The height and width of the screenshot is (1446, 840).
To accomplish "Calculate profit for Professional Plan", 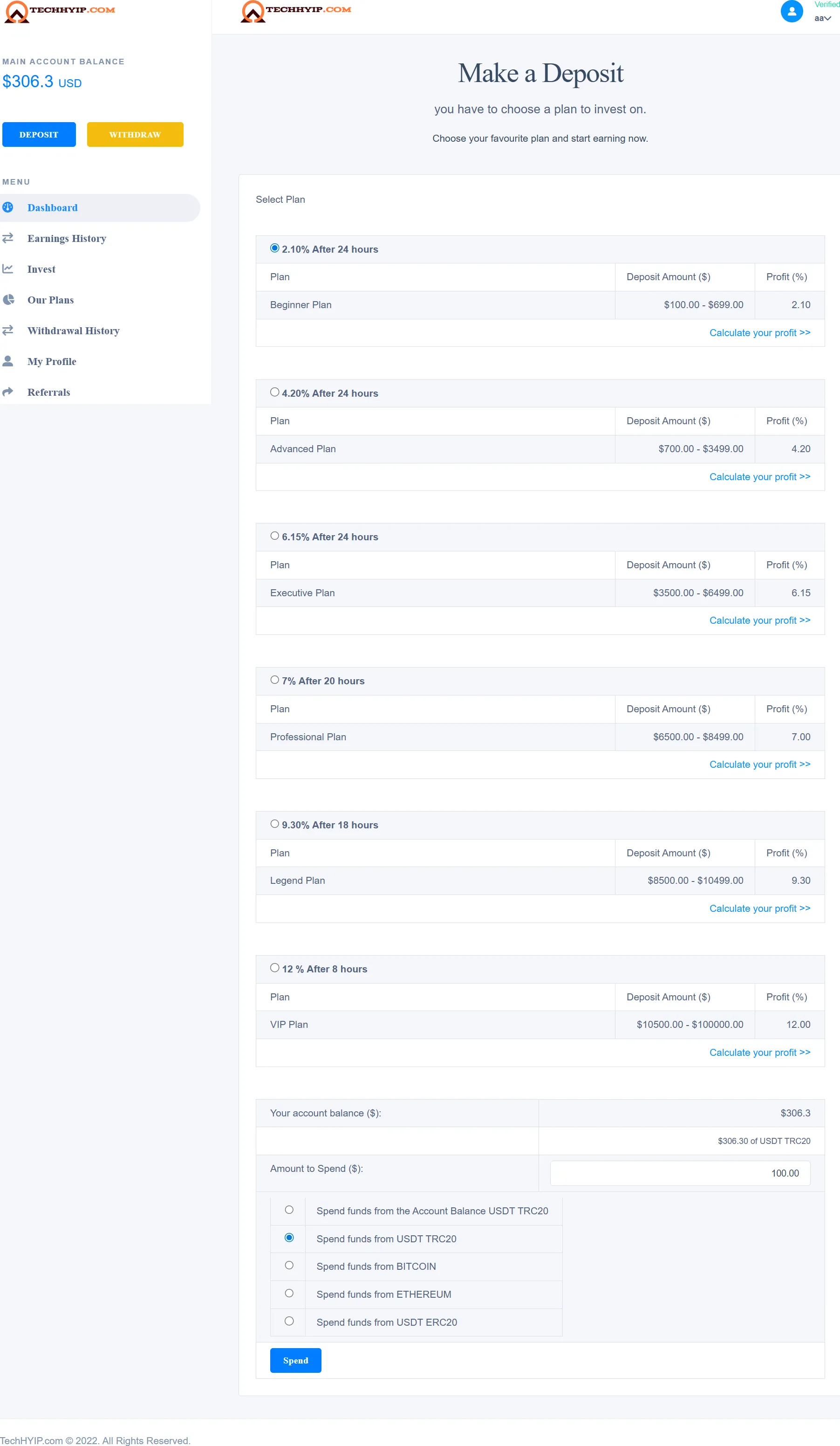I will (760, 764).
